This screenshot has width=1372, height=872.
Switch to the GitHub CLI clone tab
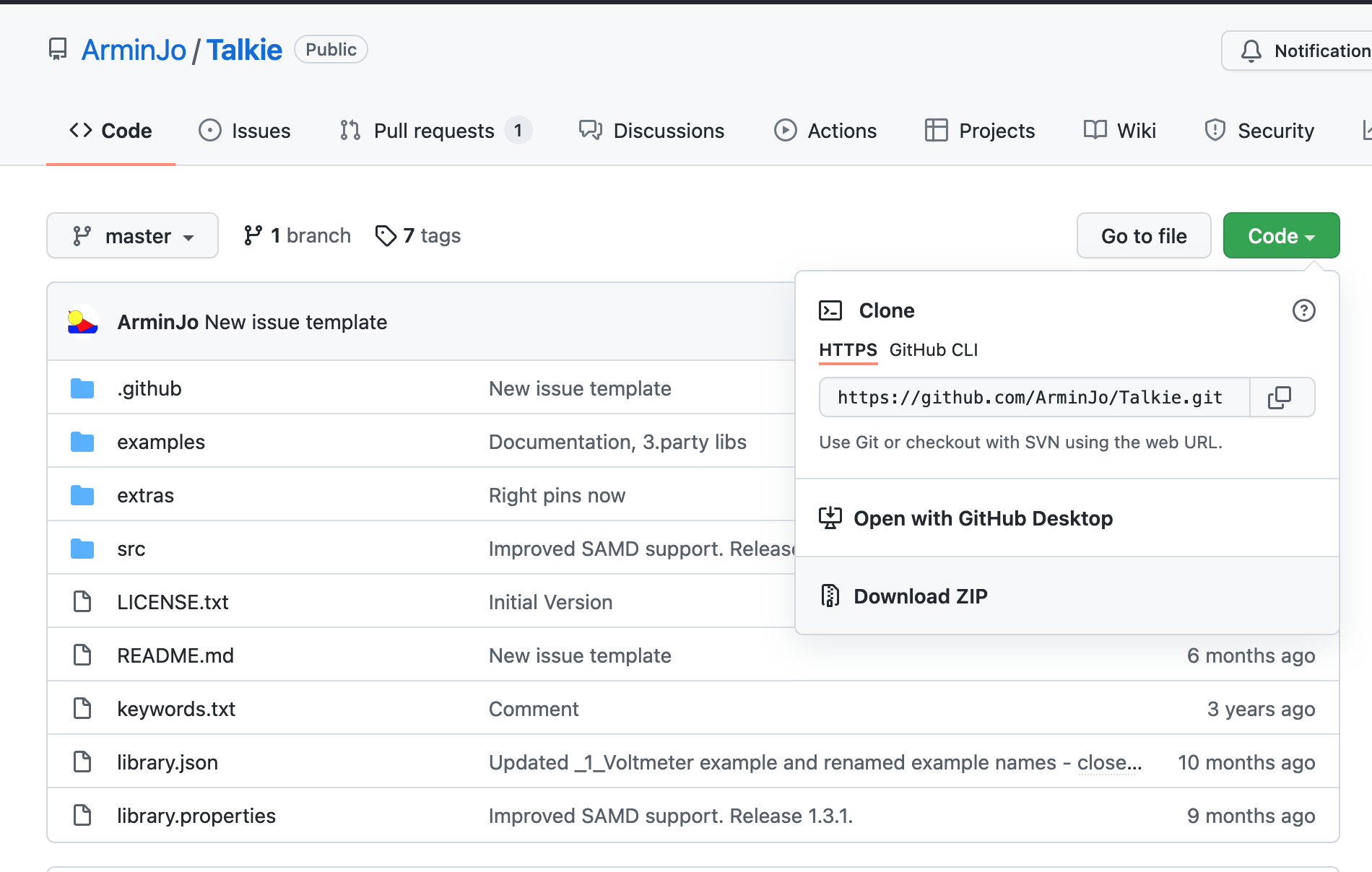click(x=933, y=350)
